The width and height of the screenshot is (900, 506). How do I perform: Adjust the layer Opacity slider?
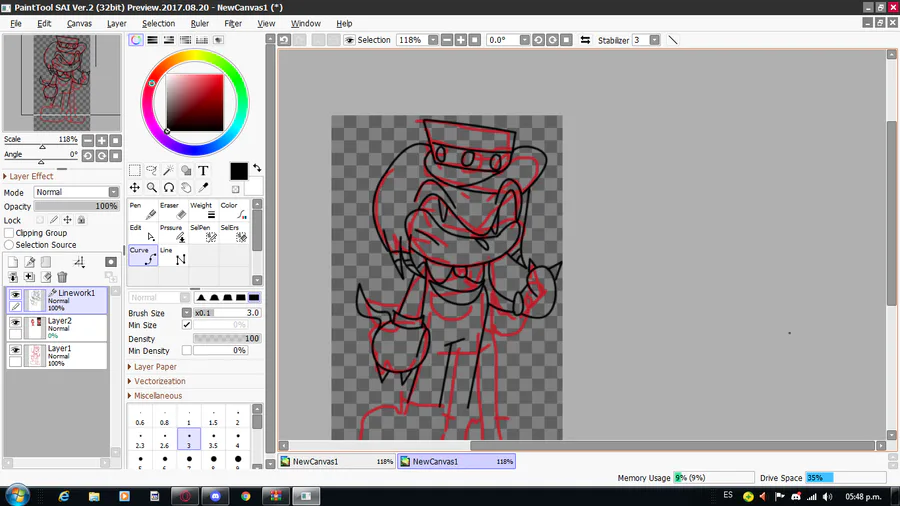point(76,207)
